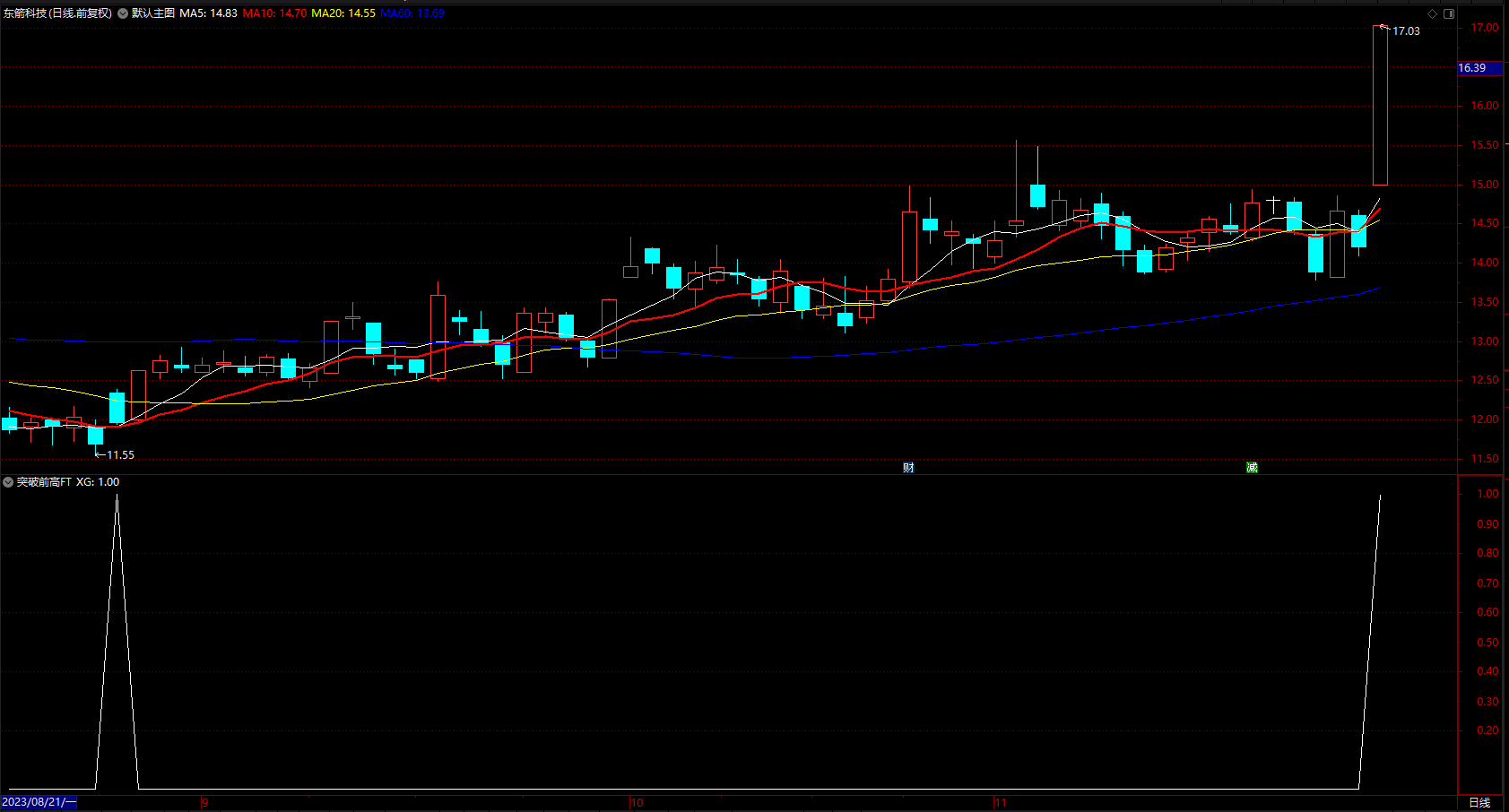Screen dimensions: 1509x812
Task: Open the 突破前高FT indicator dropdown arrow
Action: (x=8, y=482)
